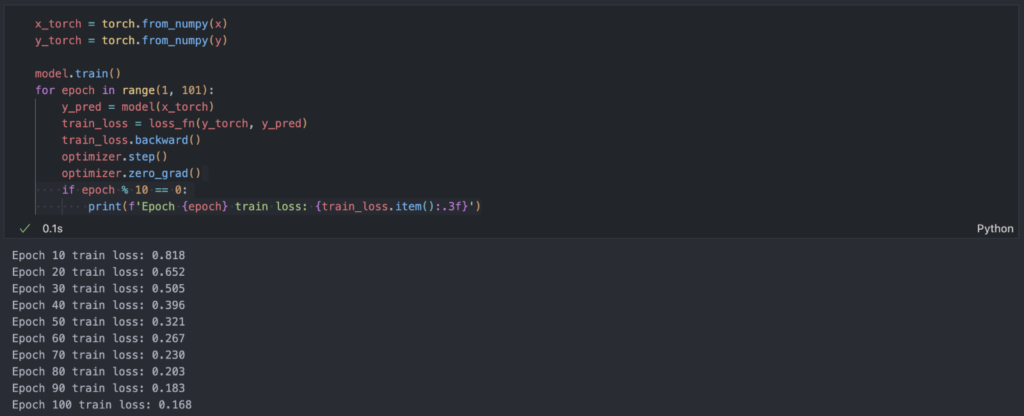This screenshot has height=416, width=1024.
Task: Click the 'optimizer.step()' code line
Action: (x=115, y=157)
